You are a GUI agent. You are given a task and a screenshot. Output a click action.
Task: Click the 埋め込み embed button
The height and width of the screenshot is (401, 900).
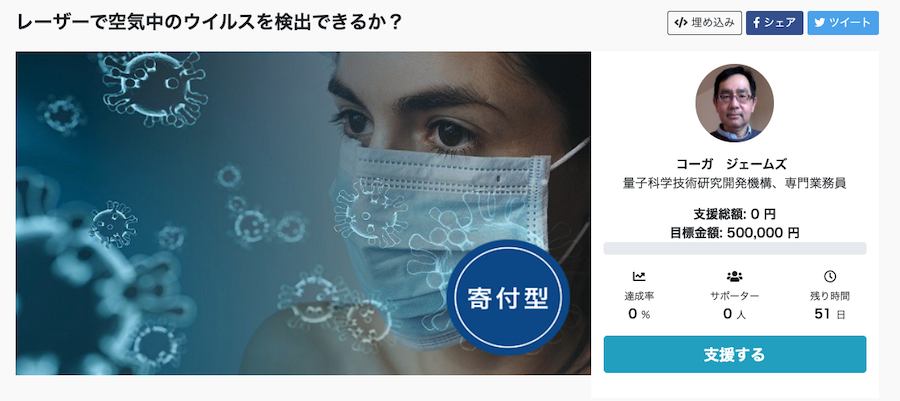(704, 23)
